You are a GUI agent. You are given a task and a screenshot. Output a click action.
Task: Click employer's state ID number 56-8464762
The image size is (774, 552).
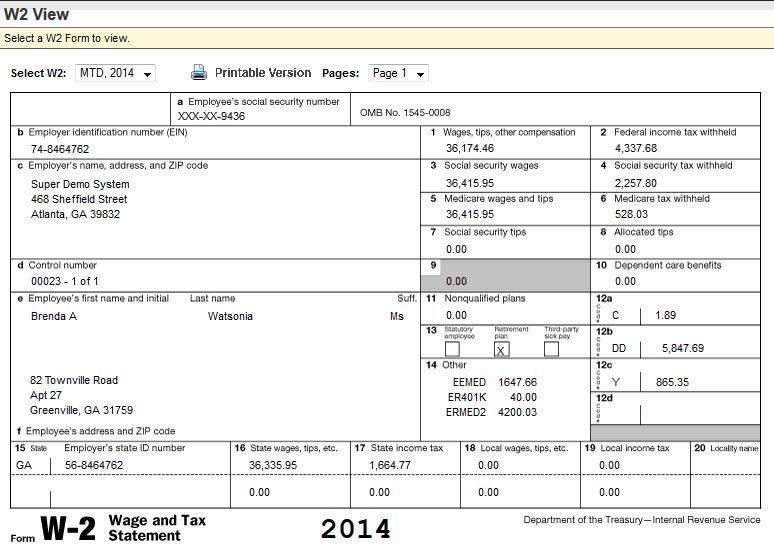tap(94, 465)
